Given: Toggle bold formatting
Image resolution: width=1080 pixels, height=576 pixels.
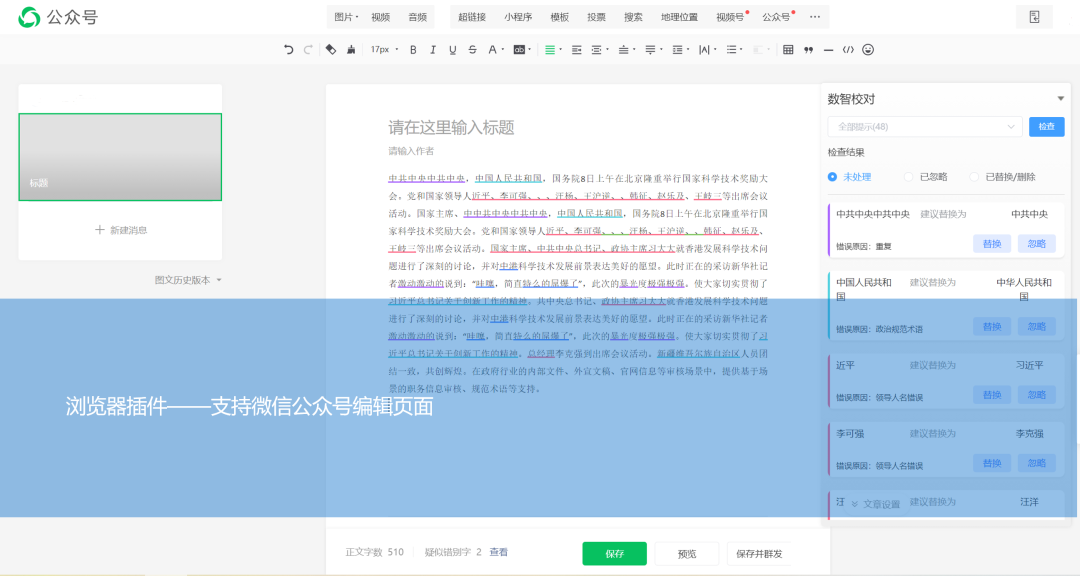Looking at the screenshot, I should 413,50.
